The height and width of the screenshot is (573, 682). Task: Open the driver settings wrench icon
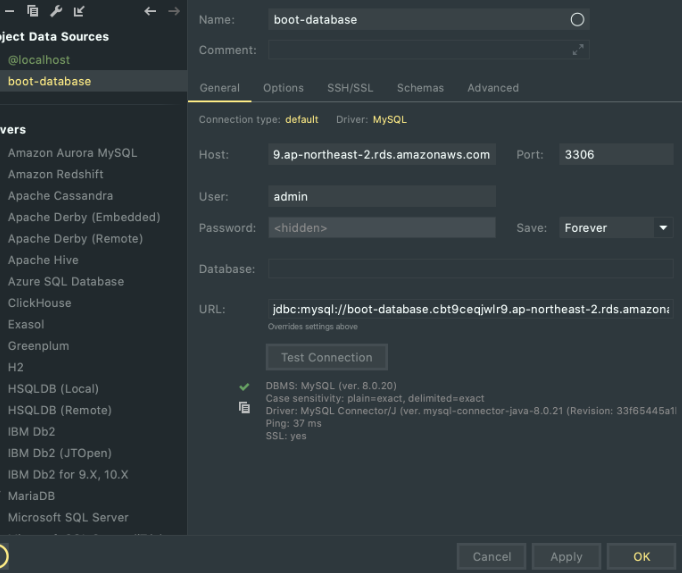[x=56, y=11]
